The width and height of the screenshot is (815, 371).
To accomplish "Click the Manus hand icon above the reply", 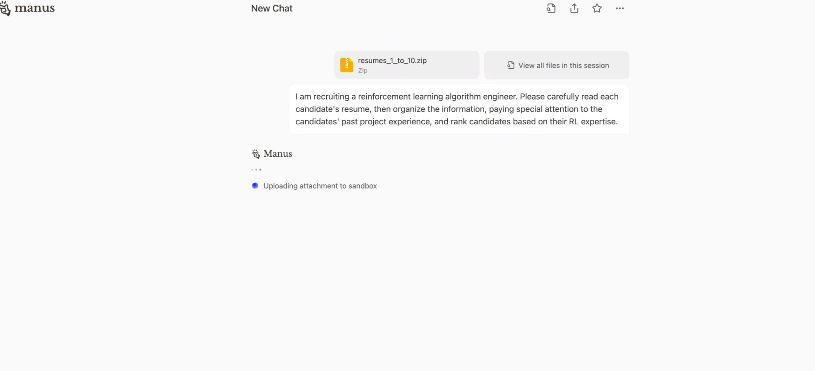I will pyautogui.click(x=255, y=154).
